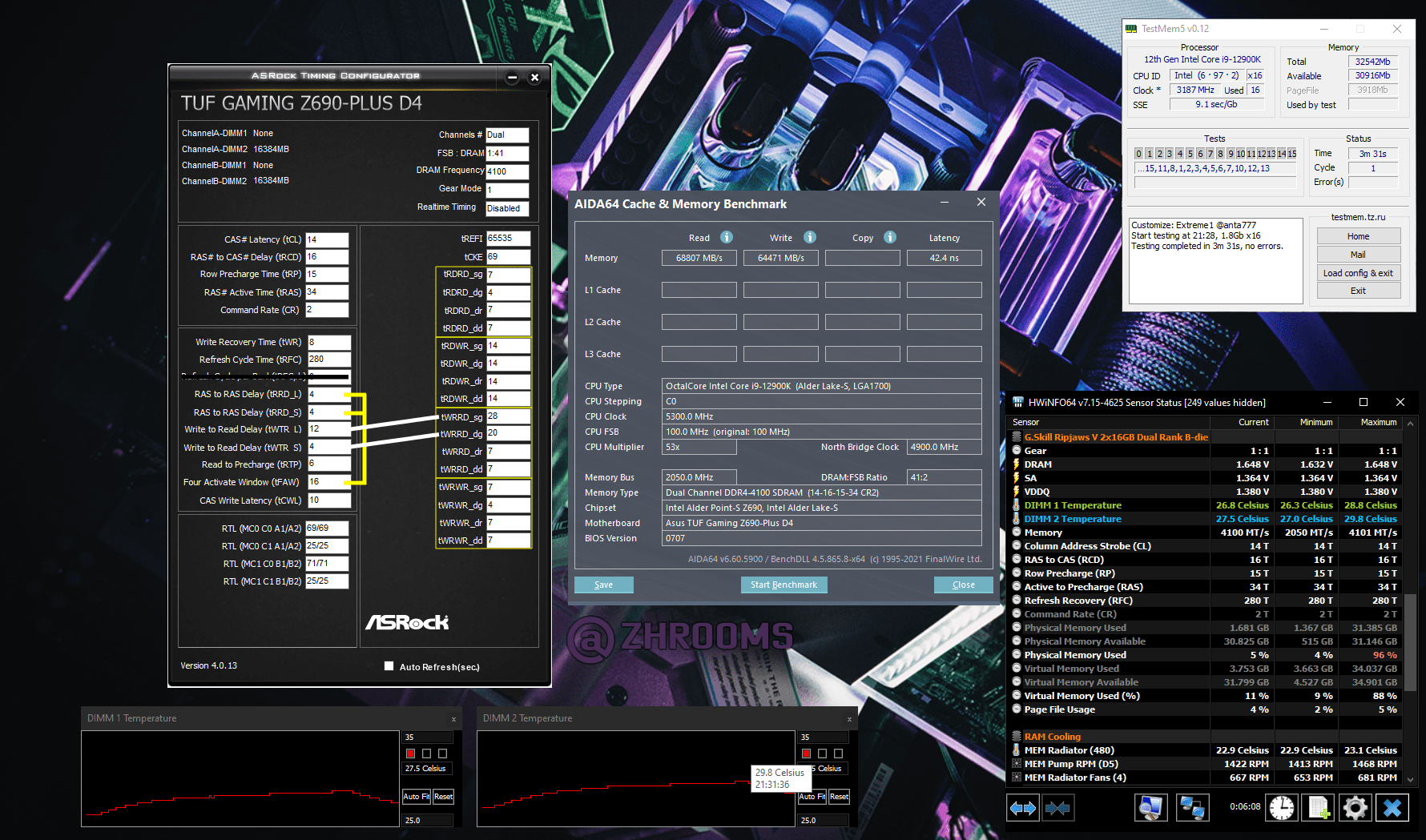Click the VDDQ voltage lightning icon in HWiNFO
Image resolution: width=1426 pixels, height=840 pixels.
[x=1017, y=492]
